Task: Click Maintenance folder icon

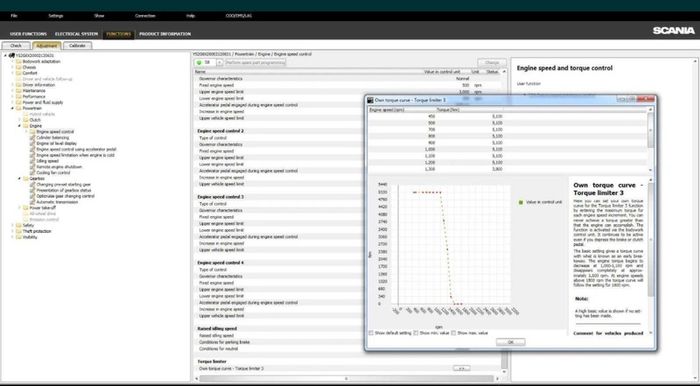Action: [19, 91]
